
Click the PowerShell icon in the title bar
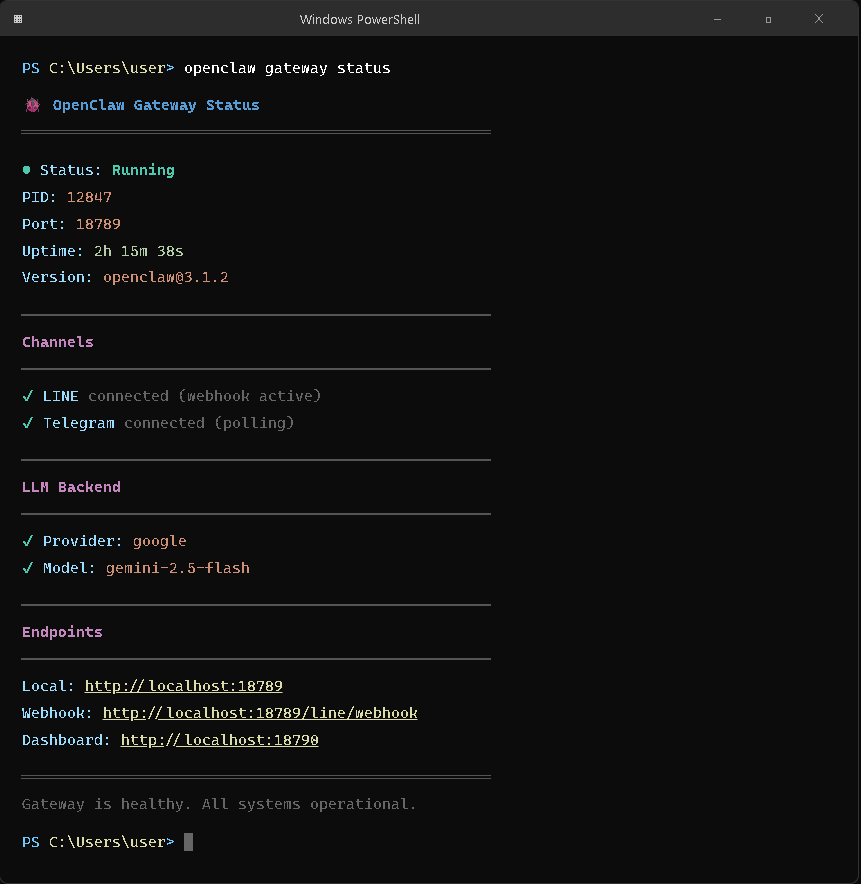pos(17,18)
